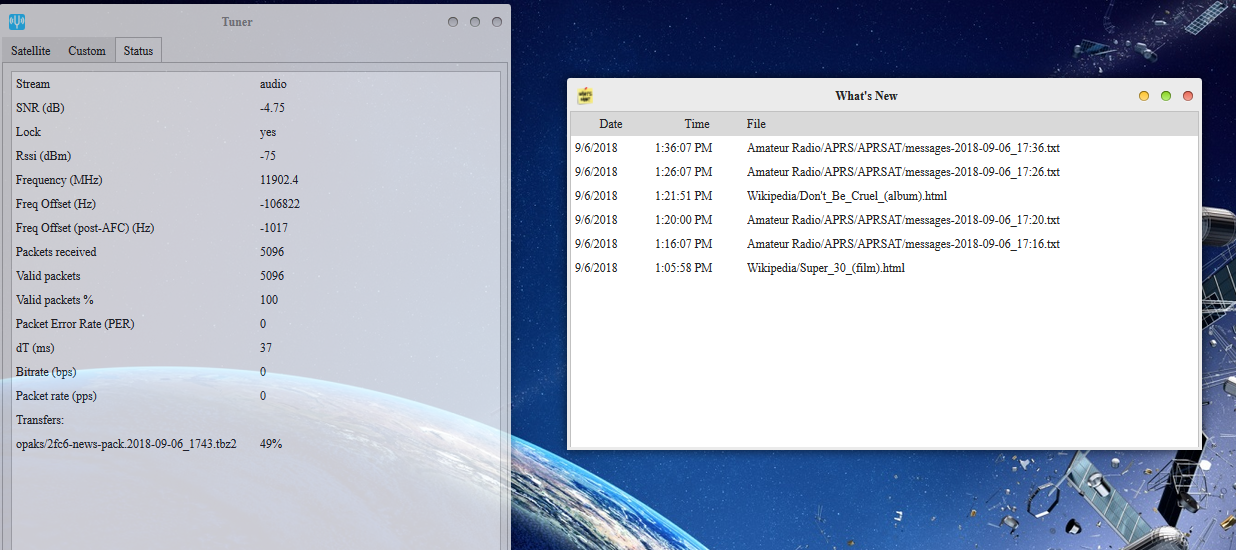Maximize the What's New window with green button
Screen dimensions: 1236x550
(x=1166, y=96)
